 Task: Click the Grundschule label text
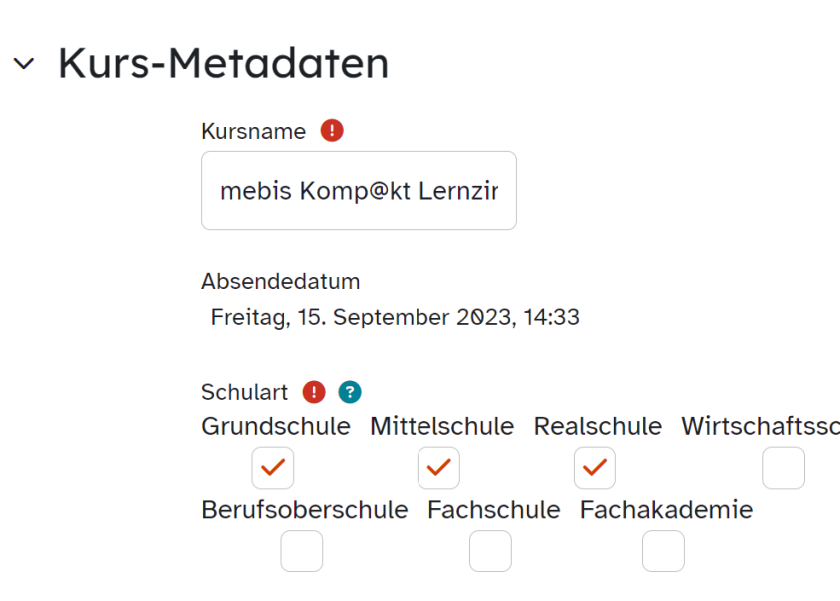pyautogui.click(x=276, y=426)
